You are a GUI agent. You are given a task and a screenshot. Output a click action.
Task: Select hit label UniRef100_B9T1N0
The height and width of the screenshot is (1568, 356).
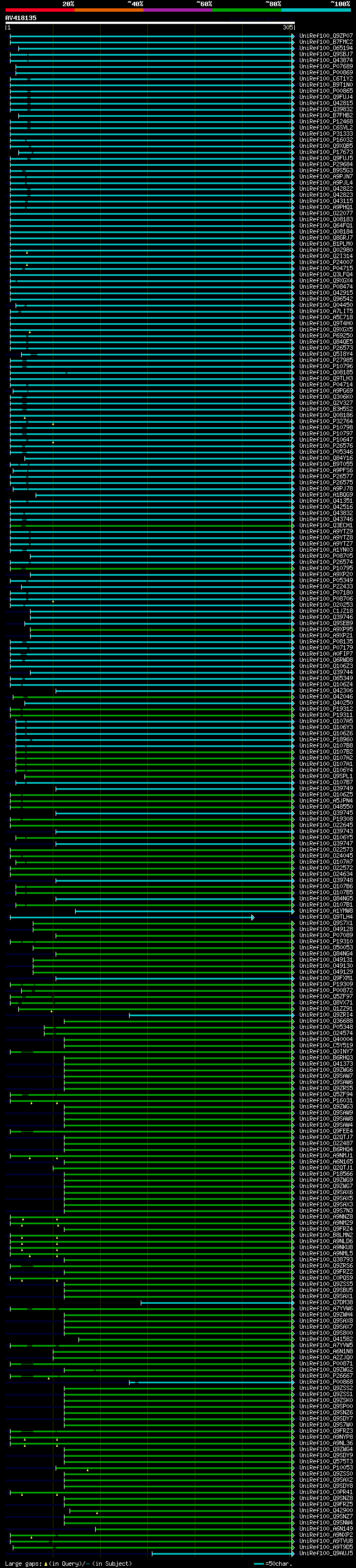tap(326, 85)
